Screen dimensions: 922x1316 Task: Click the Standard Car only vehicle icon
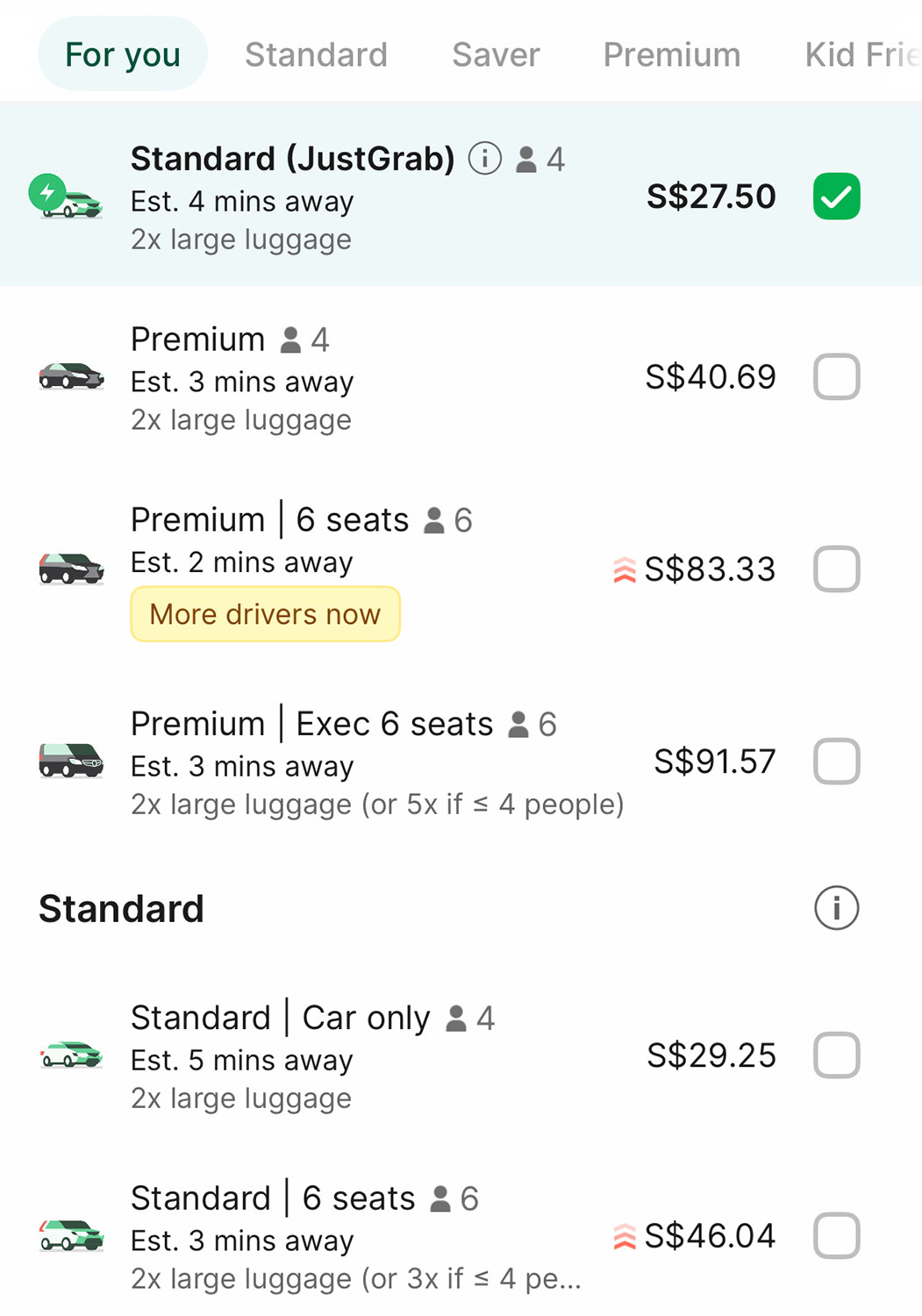(71, 1055)
